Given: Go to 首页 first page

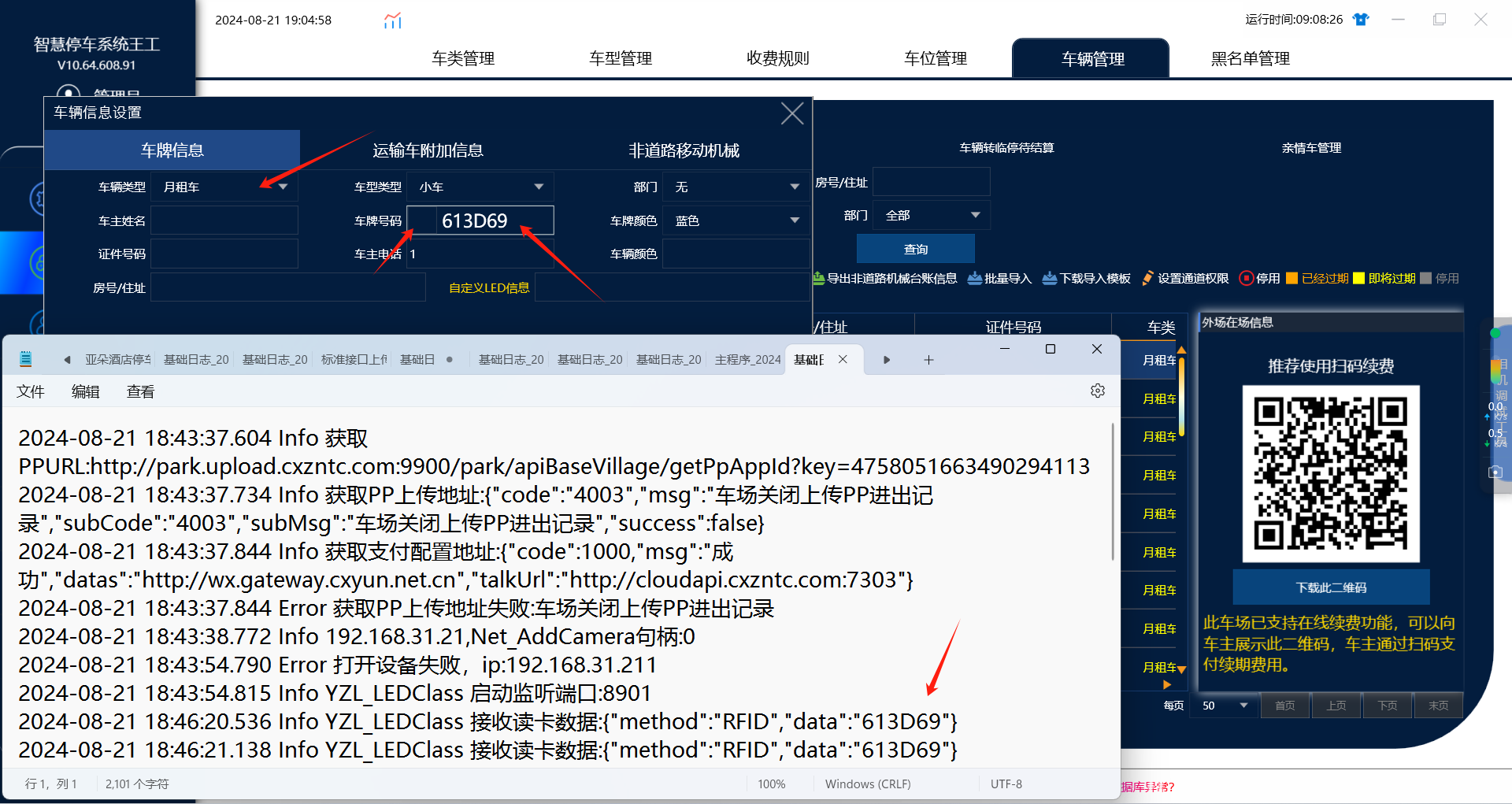Looking at the screenshot, I should point(1285,706).
